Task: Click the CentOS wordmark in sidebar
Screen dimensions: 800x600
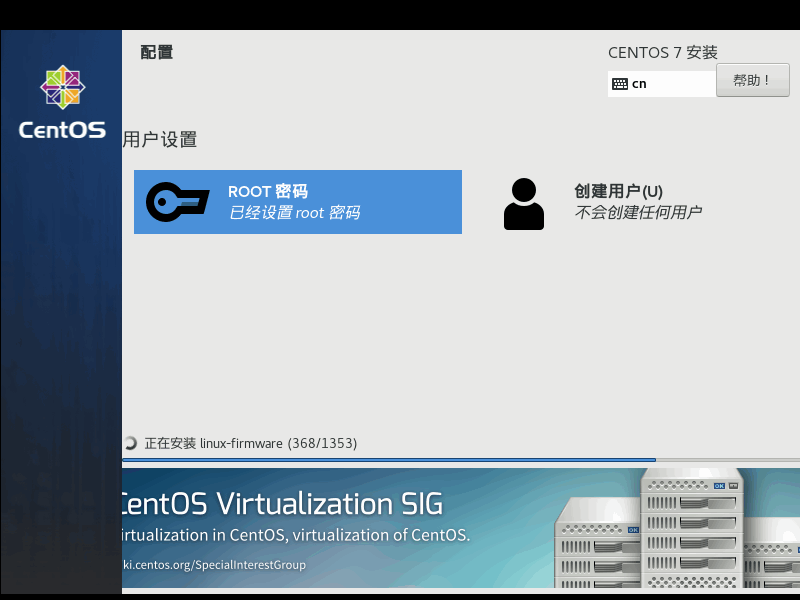Action: point(62,130)
